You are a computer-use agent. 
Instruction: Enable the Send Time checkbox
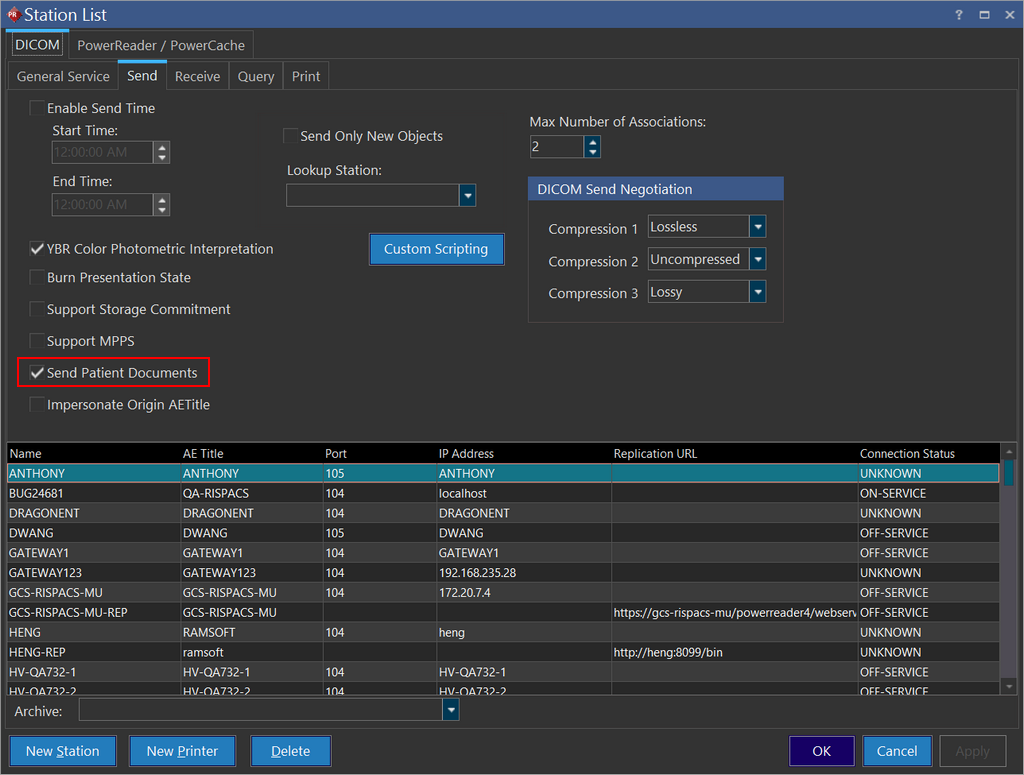[x=38, y=108]
